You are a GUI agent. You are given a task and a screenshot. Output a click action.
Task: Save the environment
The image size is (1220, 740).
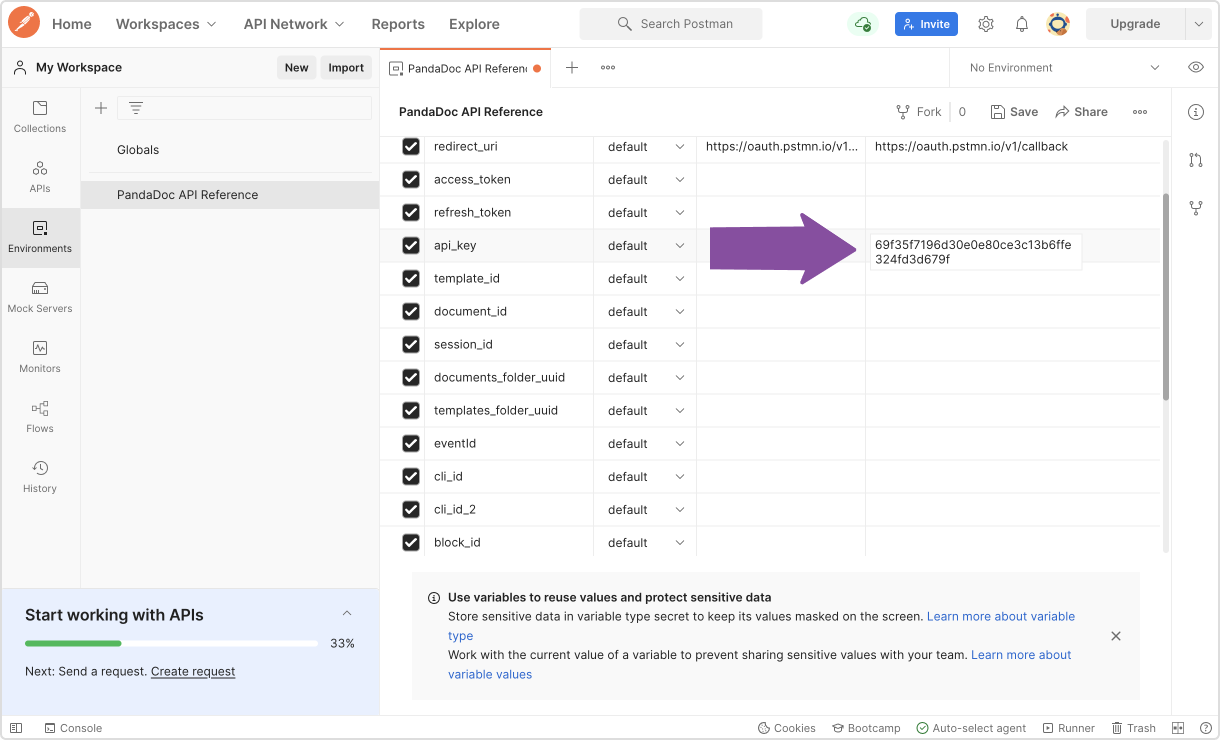[x=1014, y=112]
